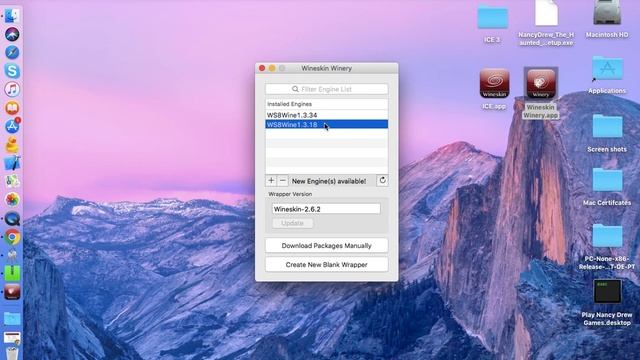Click the disabled Update button
The height and width of the screenshot is (360, 640).
(293, 223)
